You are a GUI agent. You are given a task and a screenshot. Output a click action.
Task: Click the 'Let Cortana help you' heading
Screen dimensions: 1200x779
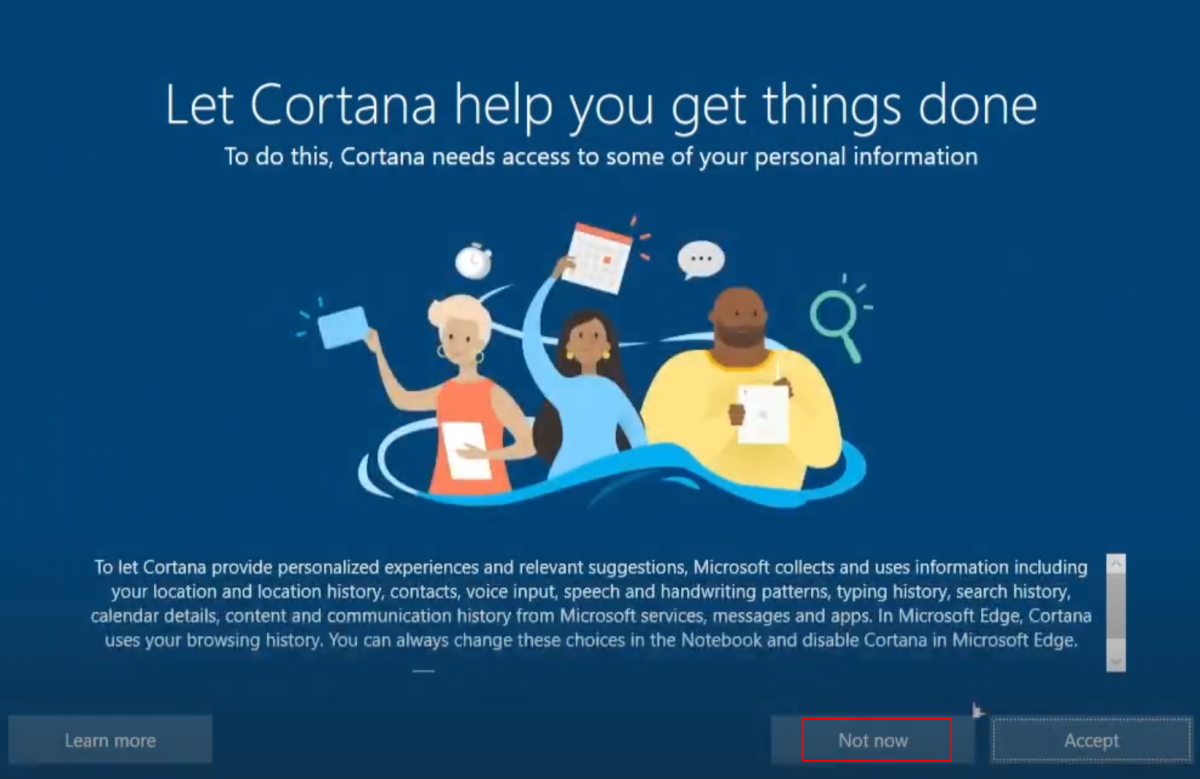(600, 104)
